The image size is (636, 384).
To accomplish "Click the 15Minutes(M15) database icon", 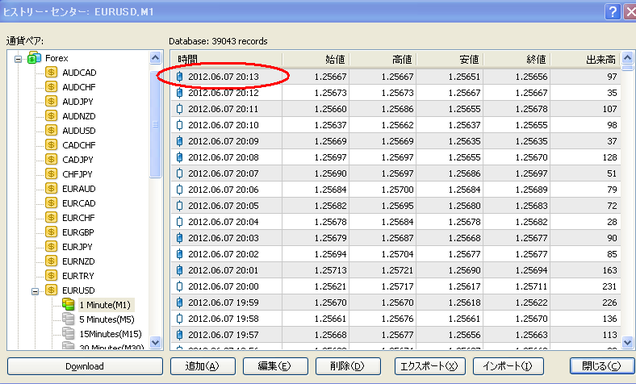I will click(x=68, y=334).
